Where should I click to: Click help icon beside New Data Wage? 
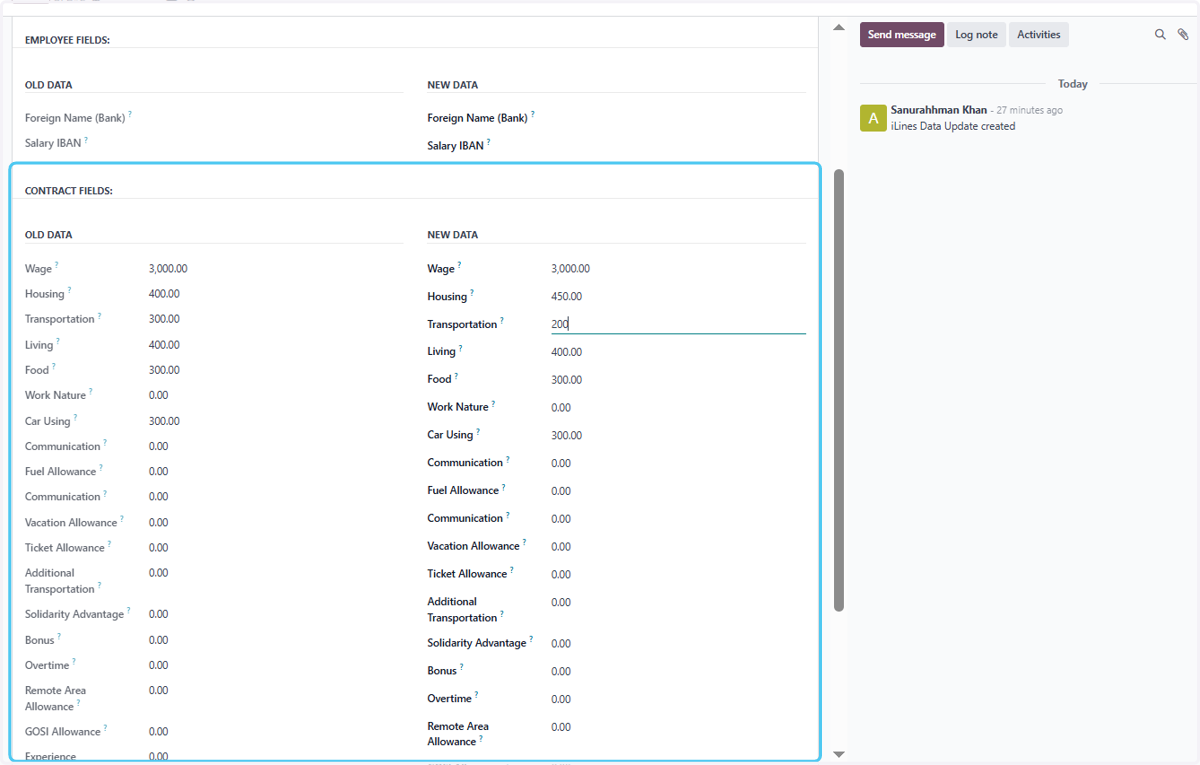[x=459, y=265]
